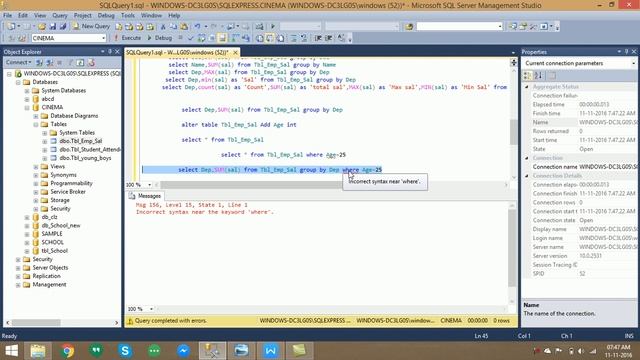Collapse the Aggregate Status section
The height and width of the screenshot is (360, 640).
coord(527,87)
